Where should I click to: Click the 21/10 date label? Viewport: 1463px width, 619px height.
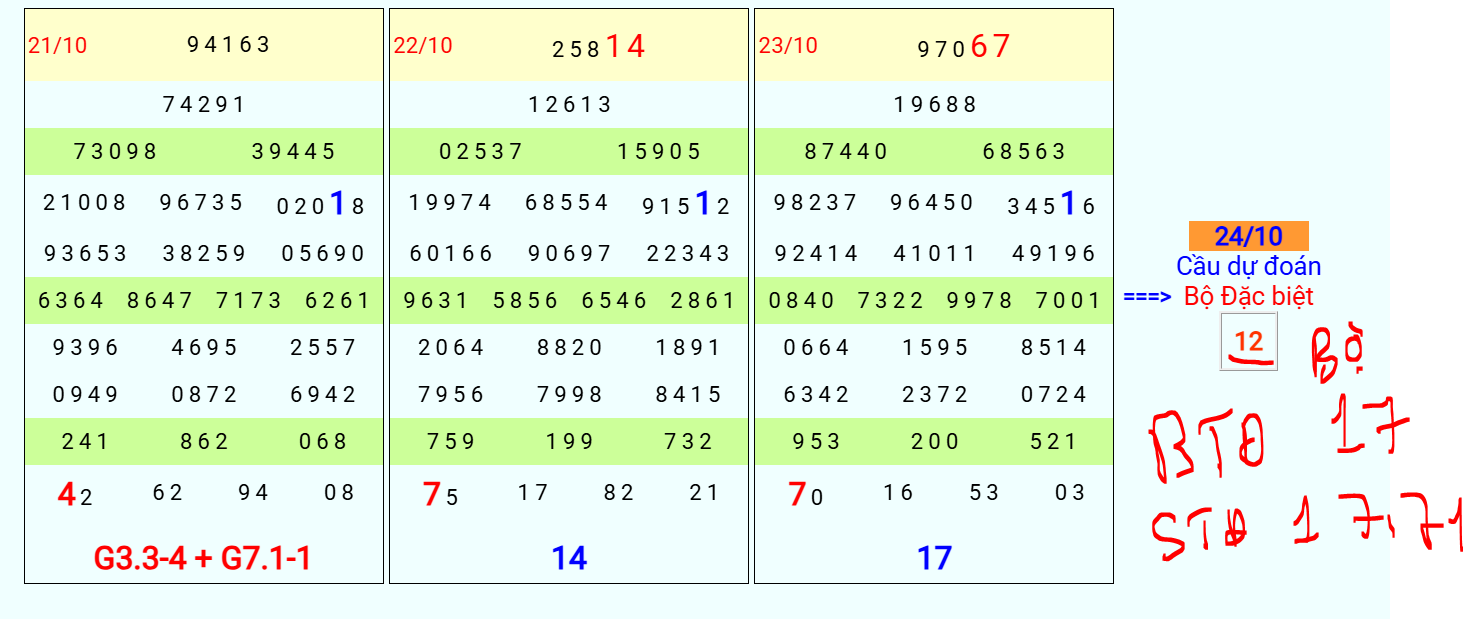[x=57, y=45]
